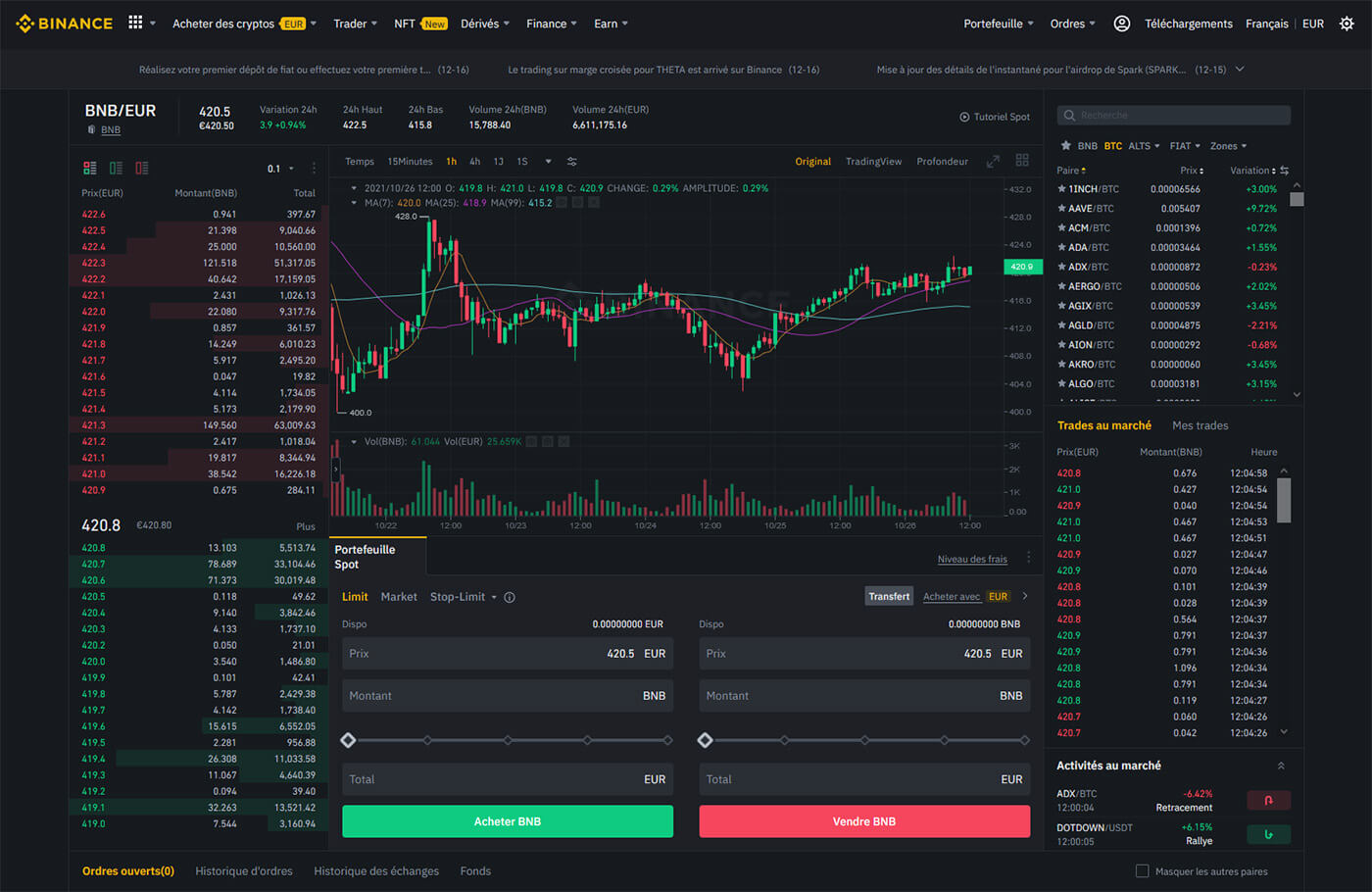
Task: Select the Market order tab
Action: pos(399,597)
